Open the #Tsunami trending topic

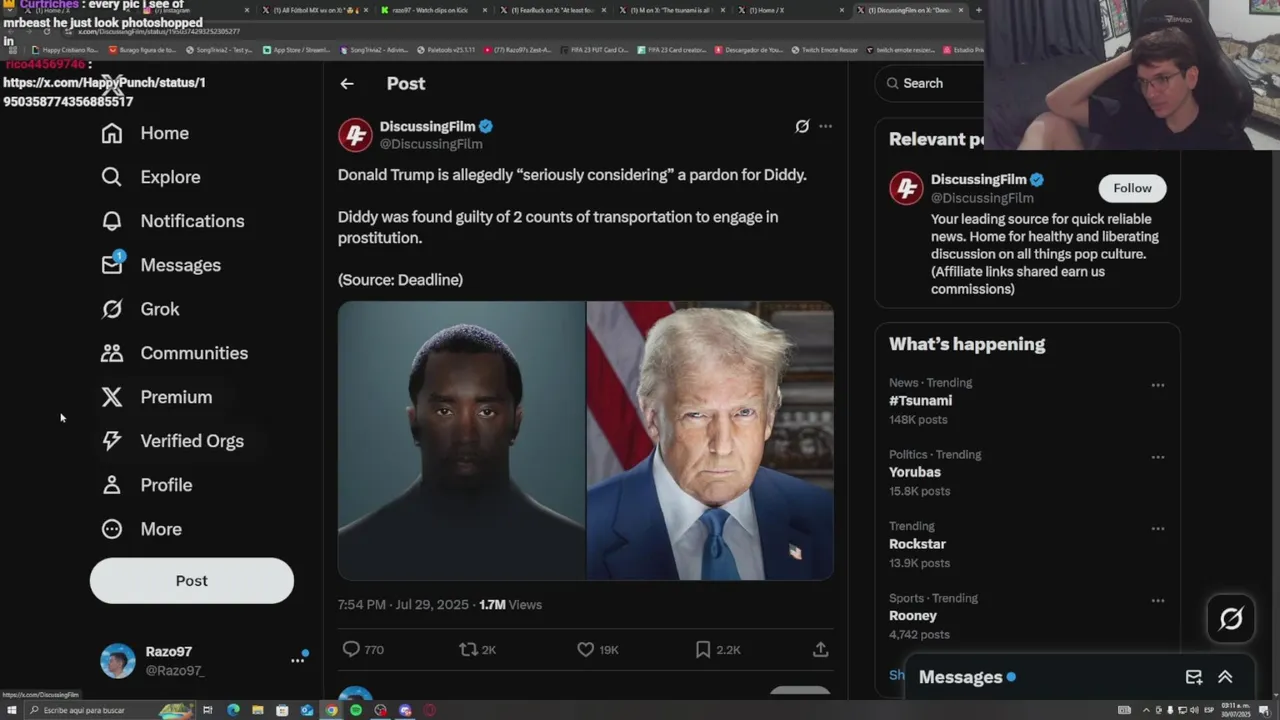click(920, 401)
